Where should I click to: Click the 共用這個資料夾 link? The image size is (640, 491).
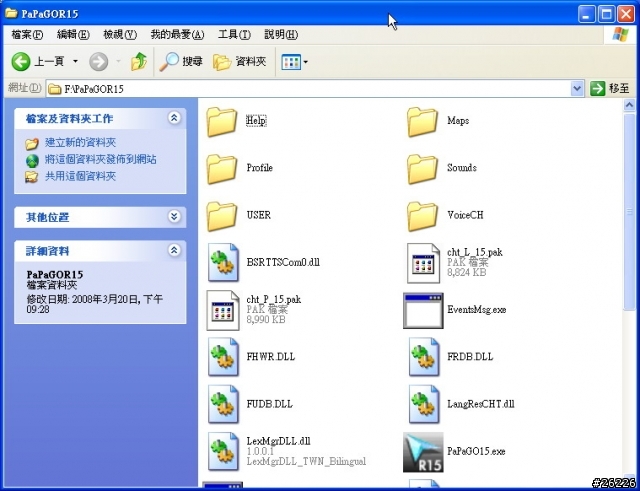80,176
